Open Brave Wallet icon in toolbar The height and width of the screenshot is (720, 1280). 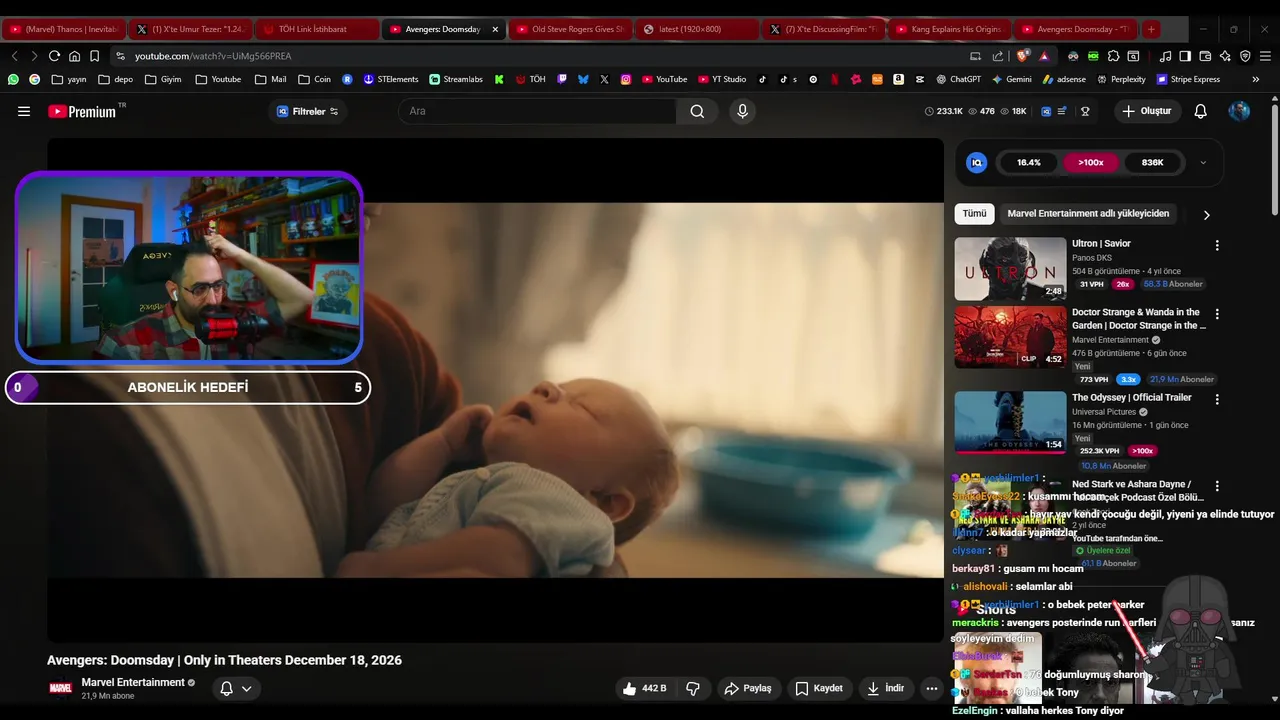1205,56
